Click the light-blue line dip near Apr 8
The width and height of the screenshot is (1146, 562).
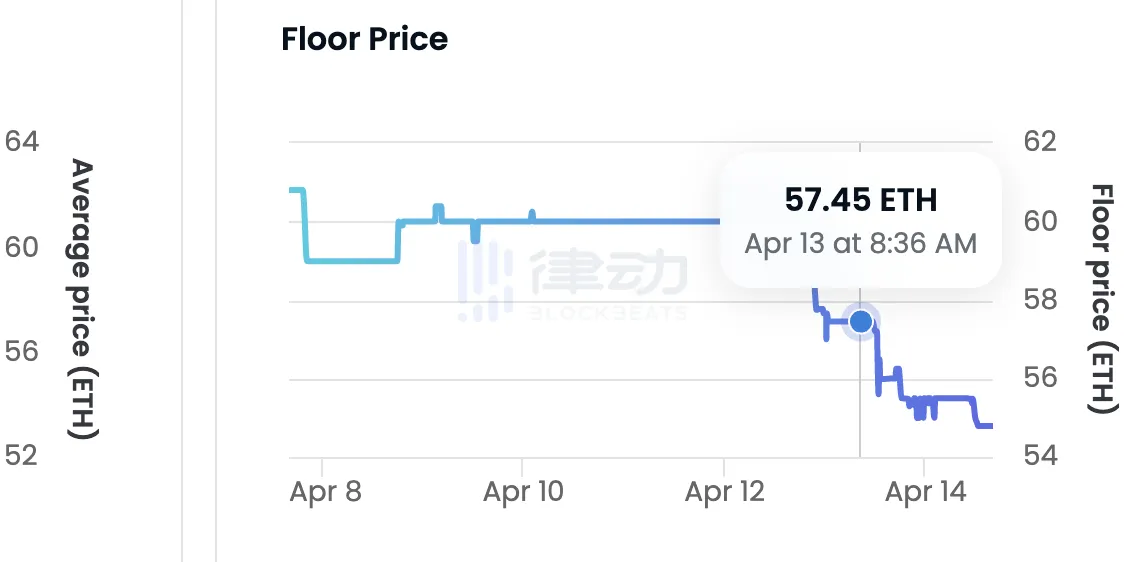(352, 260)
